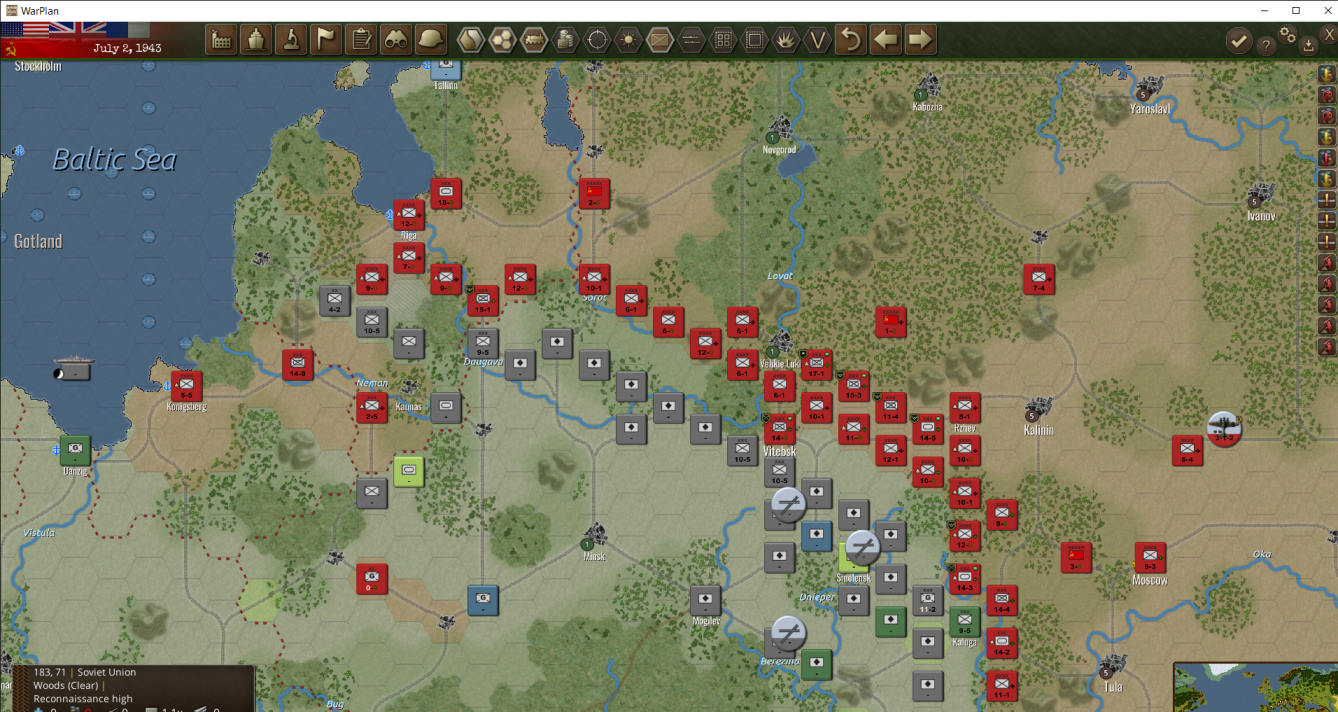
Task: Select the binoculars reconnaissance icon
Action: pos(396,40)
